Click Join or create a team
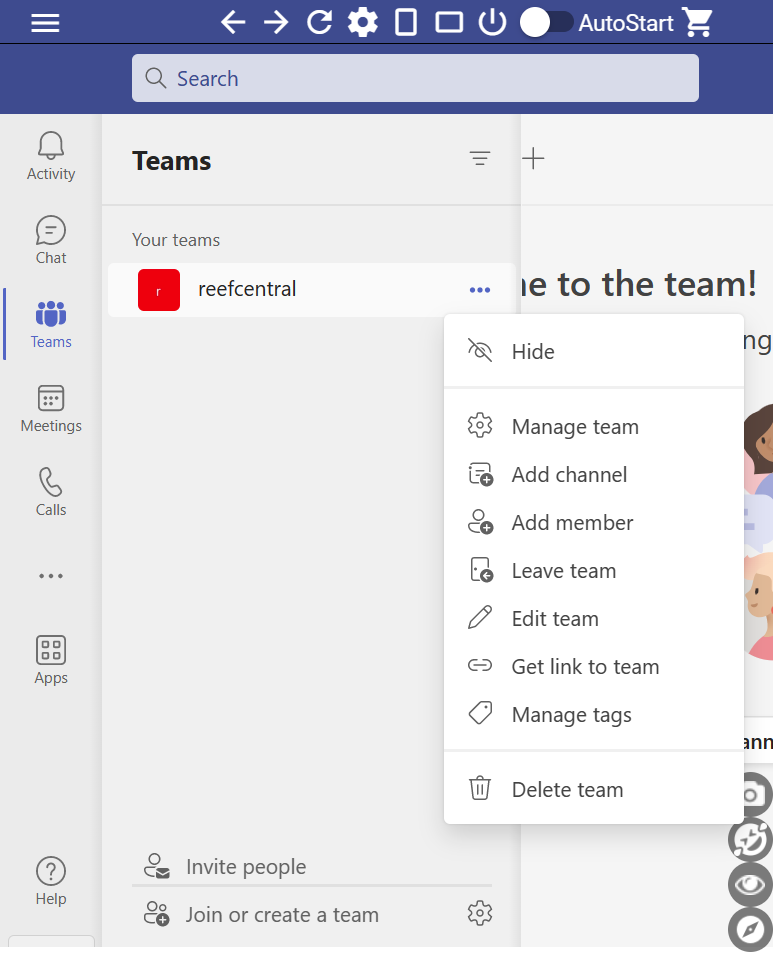This screenshot has height=953, width=773. (282, 914)
